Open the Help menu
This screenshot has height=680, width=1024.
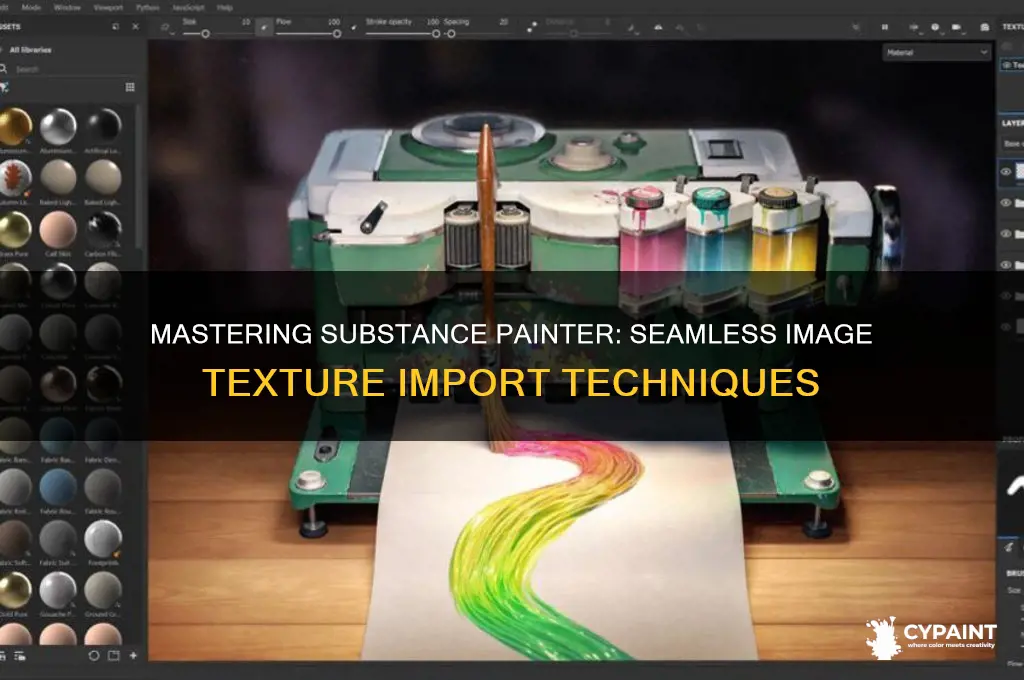click(x=225, y=7)
